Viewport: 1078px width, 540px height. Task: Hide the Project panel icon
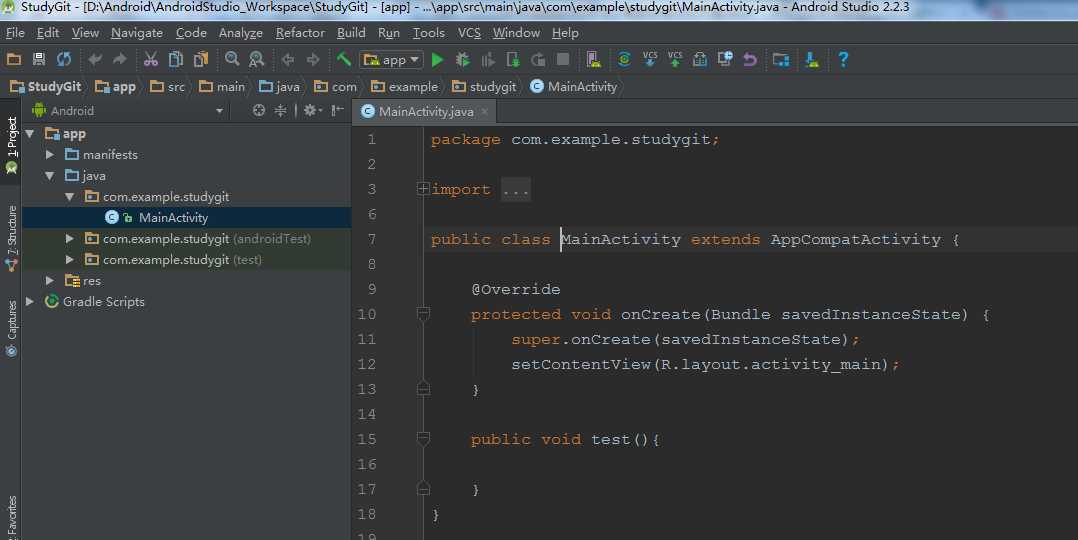click(x=337, y=110)
